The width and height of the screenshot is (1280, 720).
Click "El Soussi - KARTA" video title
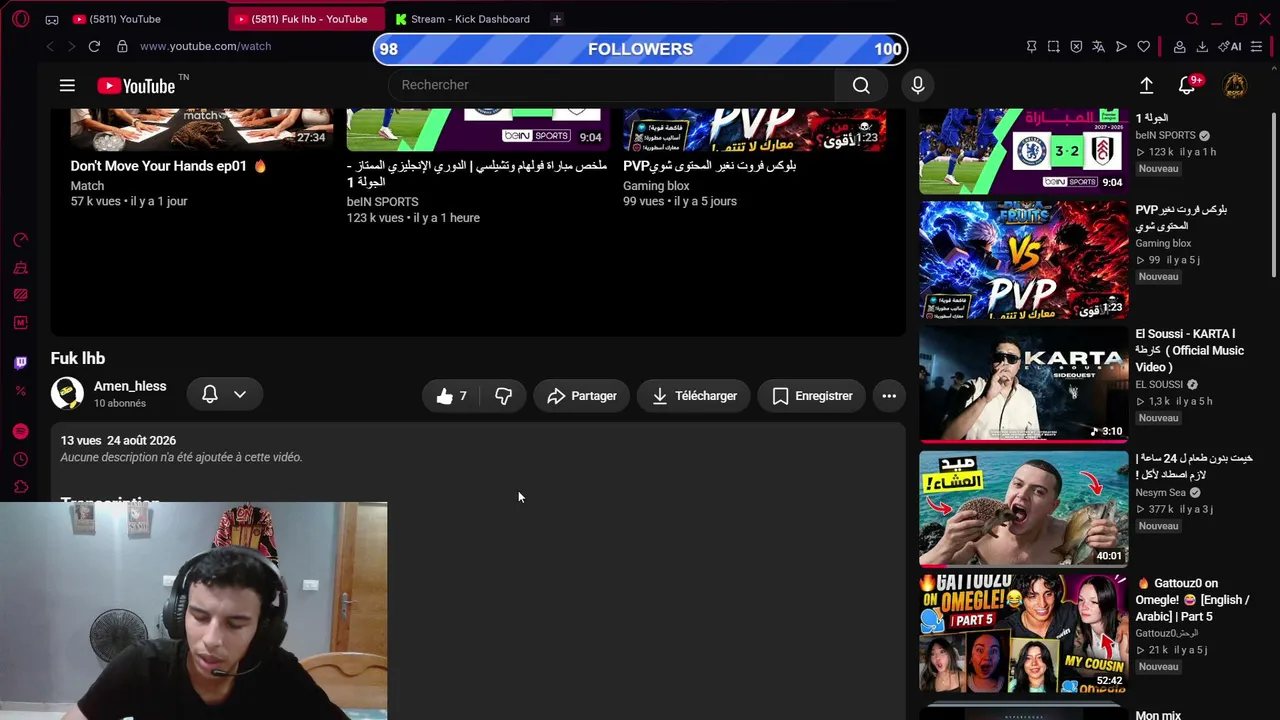tap(1190, 350)
